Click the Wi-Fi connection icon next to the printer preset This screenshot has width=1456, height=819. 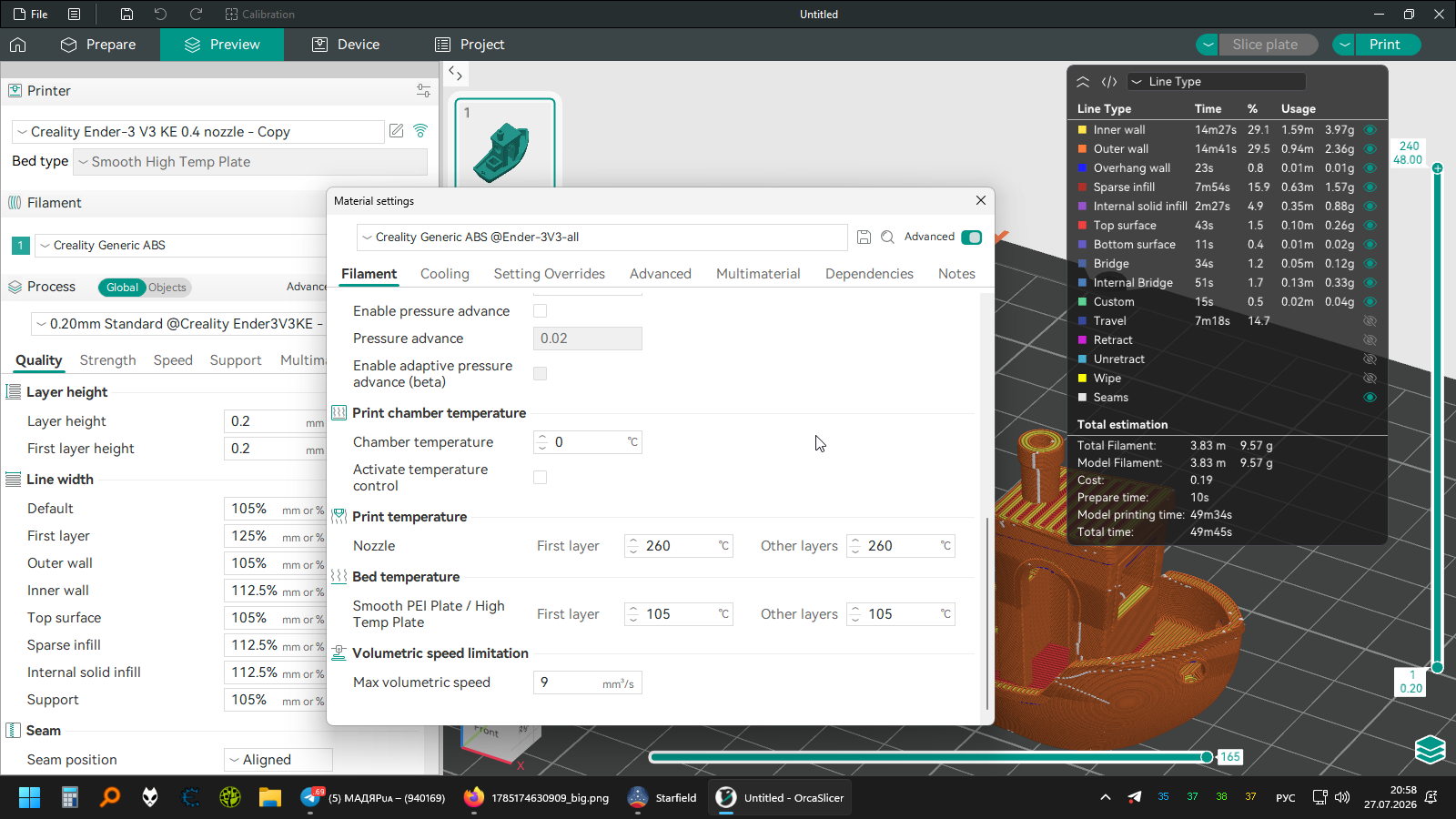coord(420,131)
